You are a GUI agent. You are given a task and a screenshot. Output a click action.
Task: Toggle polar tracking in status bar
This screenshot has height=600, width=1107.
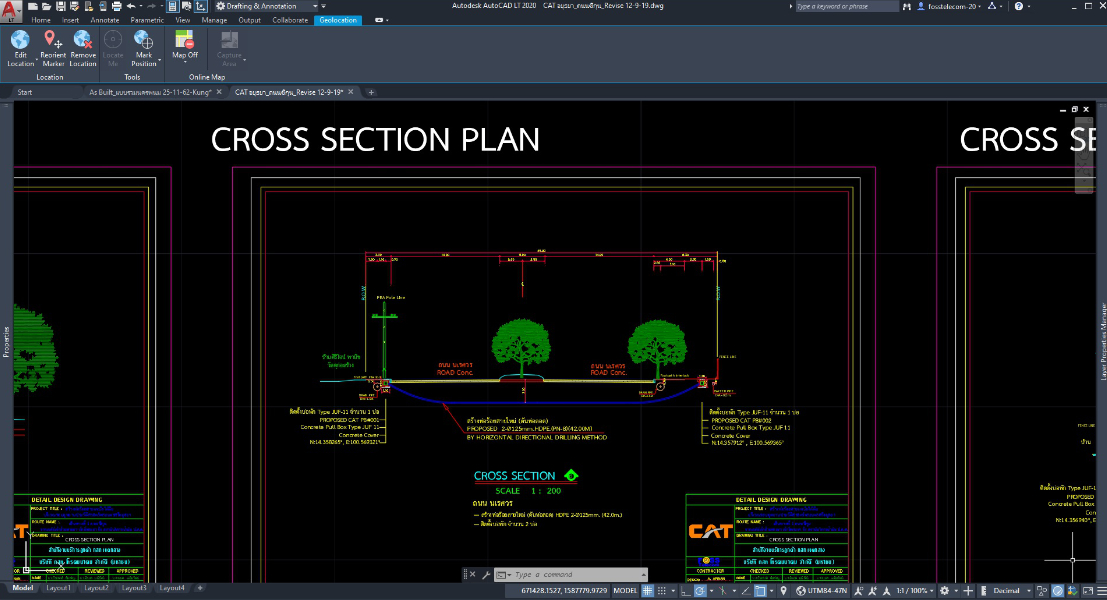pyautogui.click(x=700, y=591)
